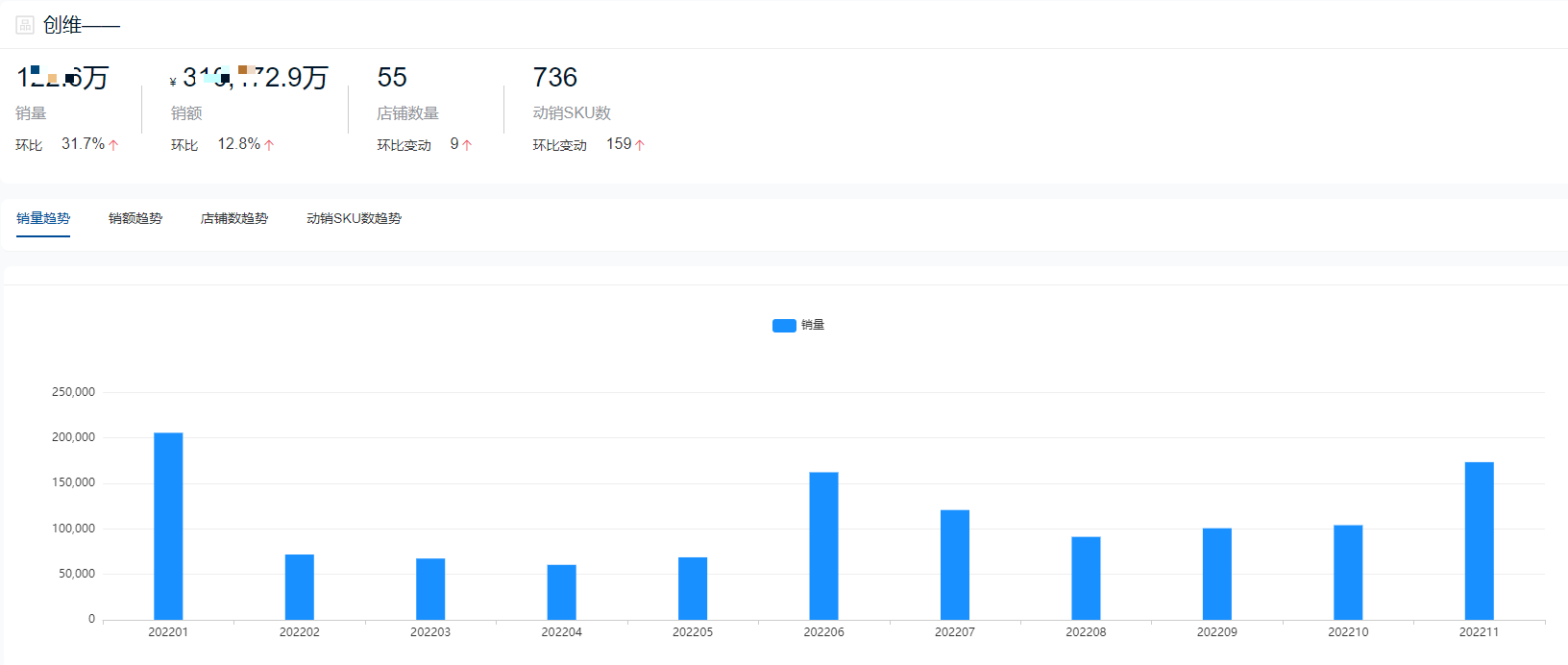Open the 销额趋势 tab
The width and height of the screenshot is (1568, 665).
point(135,218)
